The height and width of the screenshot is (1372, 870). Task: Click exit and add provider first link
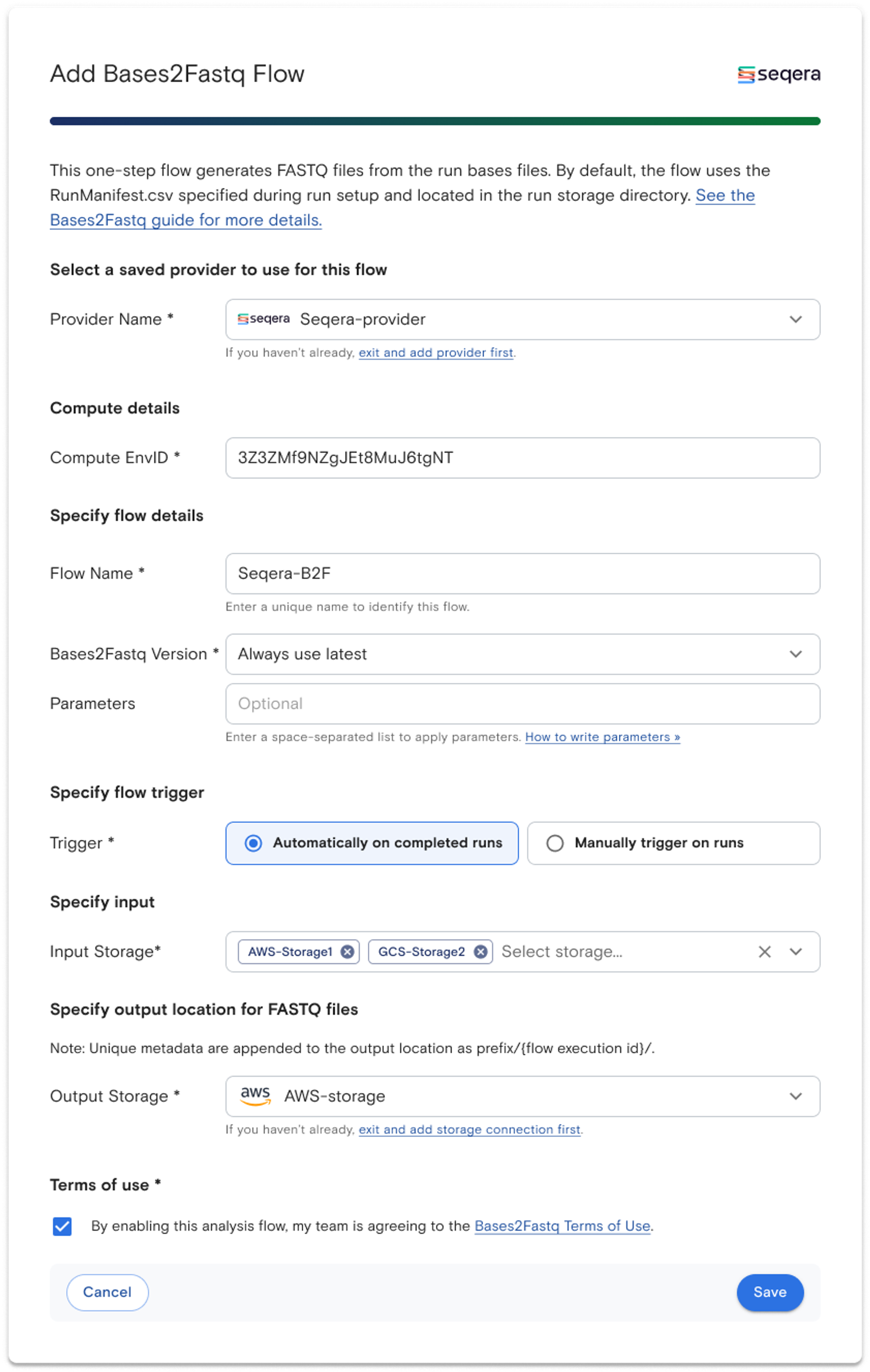[436, 353]
